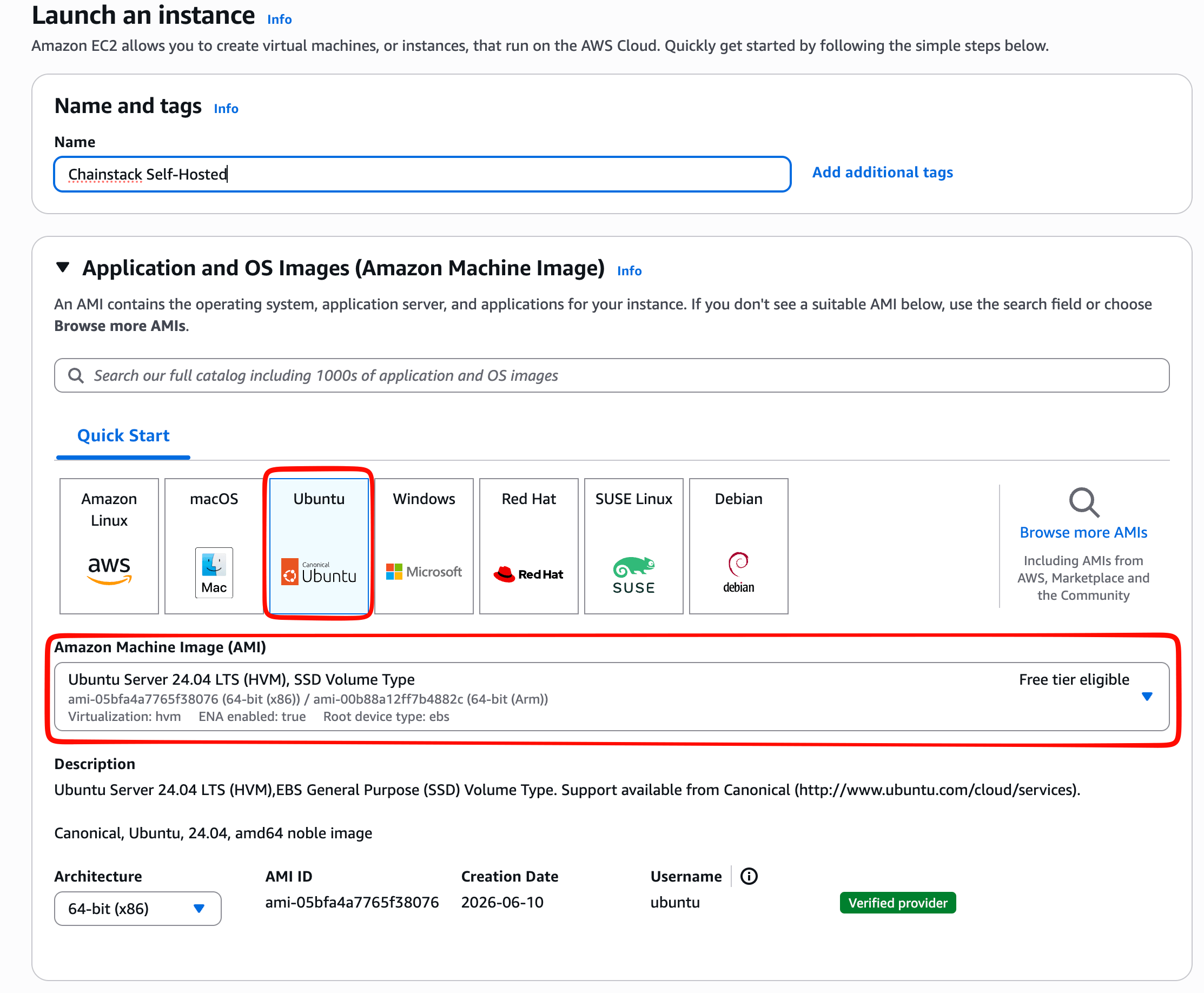The image size is (1204, 993).
Task: Choose the SUSE Linux AMI tile
Action: coord(634,546)
